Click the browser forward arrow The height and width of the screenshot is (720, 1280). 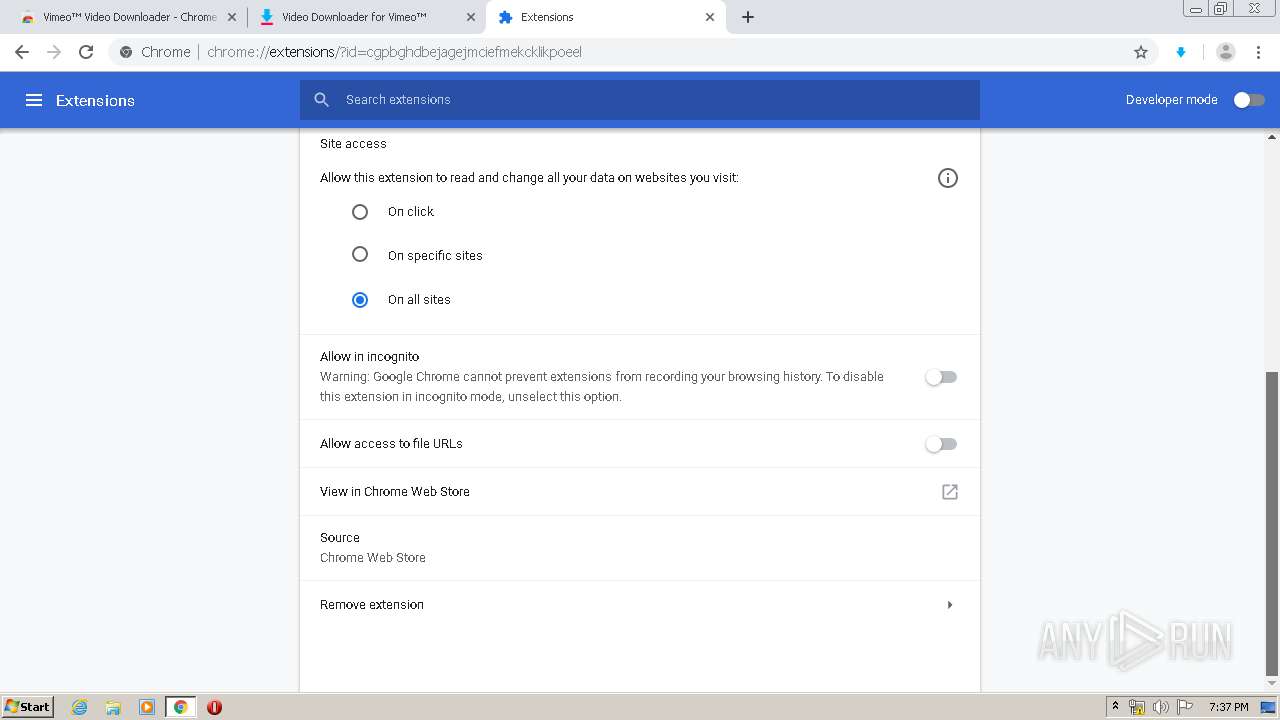point(54,52)
